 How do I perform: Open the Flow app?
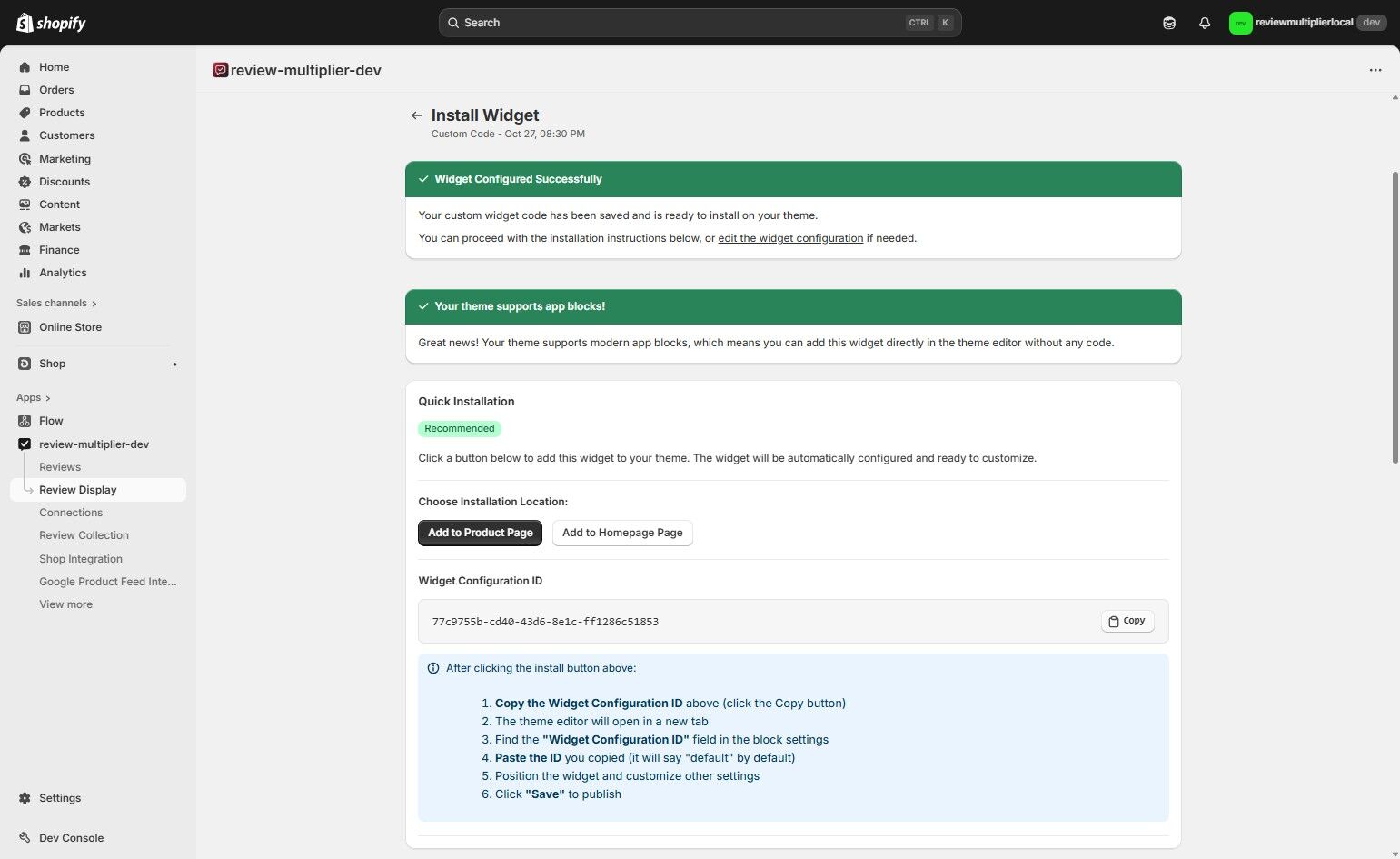point(51,420)
